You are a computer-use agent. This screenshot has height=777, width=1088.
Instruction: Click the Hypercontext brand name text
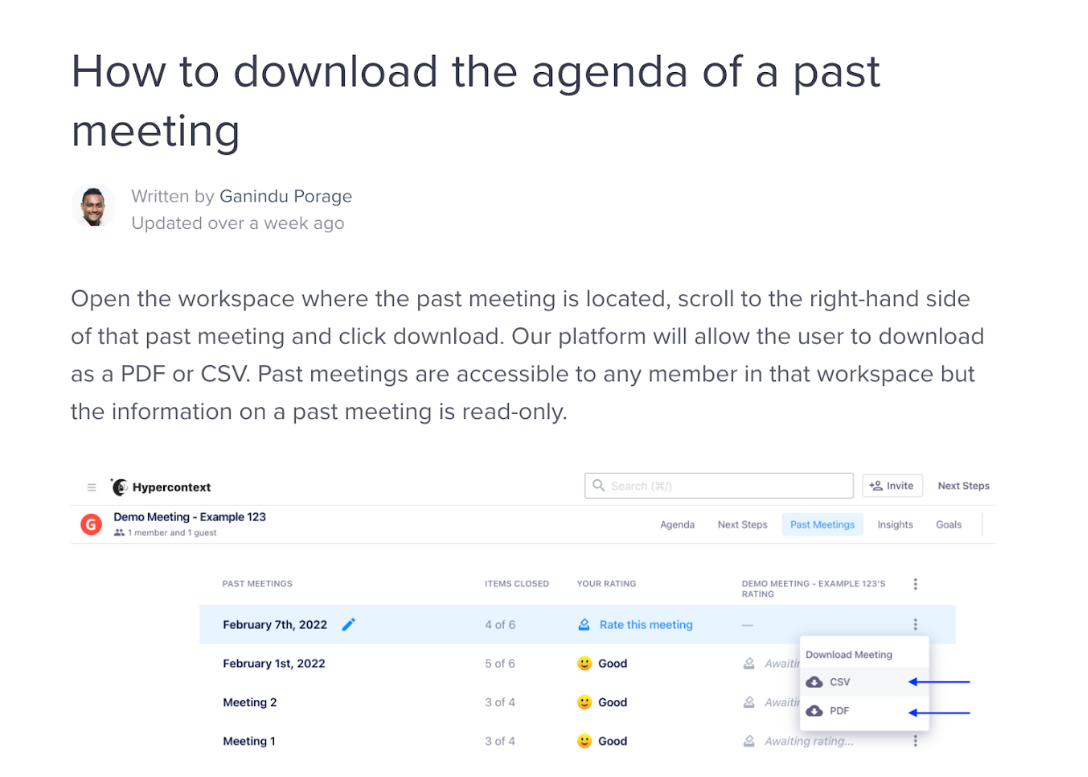click(x=171, y=487)
